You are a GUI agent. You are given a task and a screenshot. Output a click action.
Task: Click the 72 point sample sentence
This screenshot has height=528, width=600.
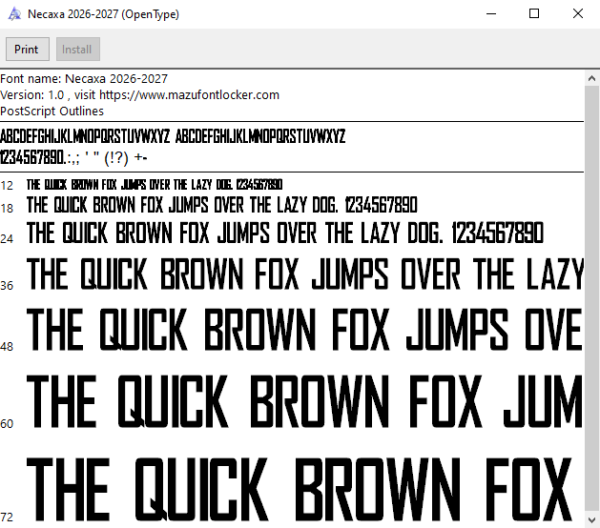coord(299,489)
